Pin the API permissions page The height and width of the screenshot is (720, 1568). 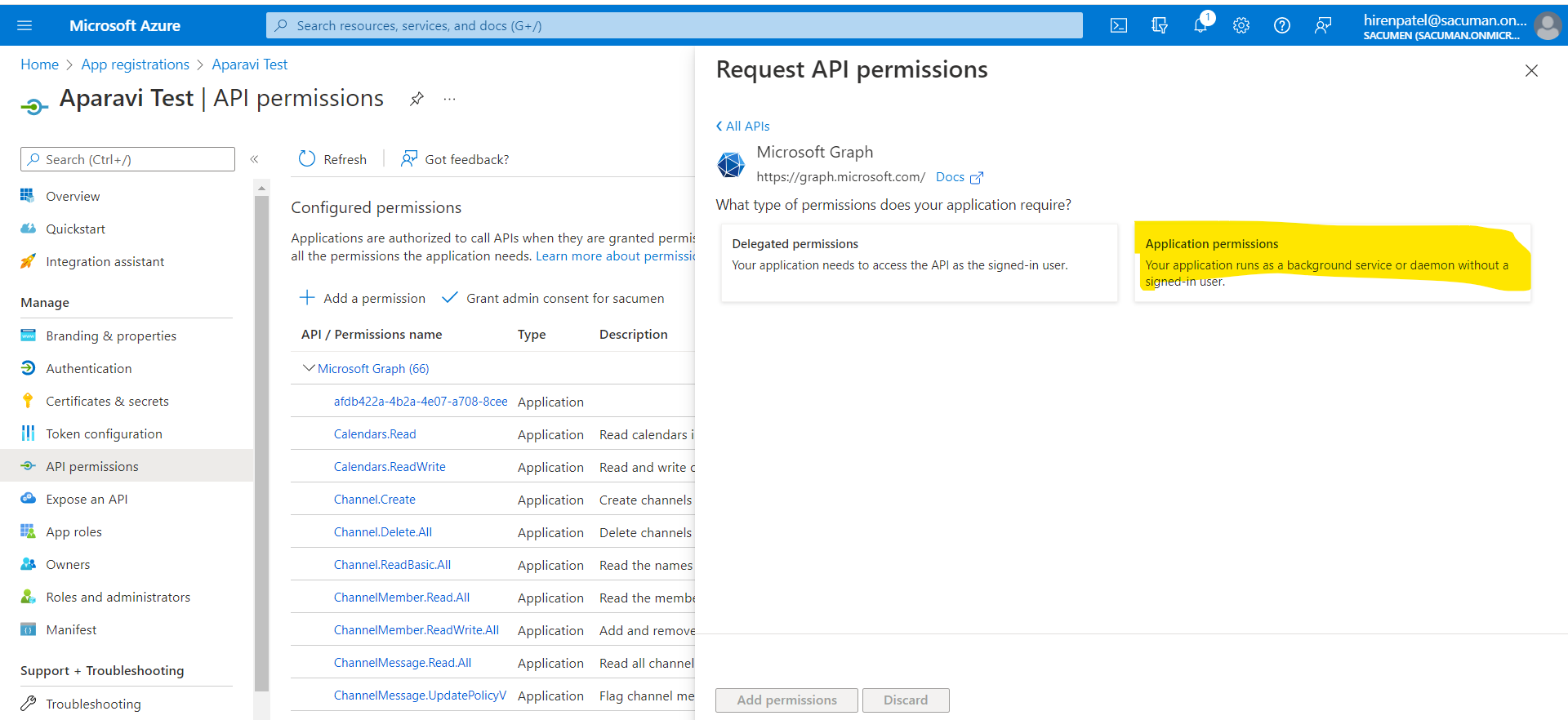coord(416,99)
